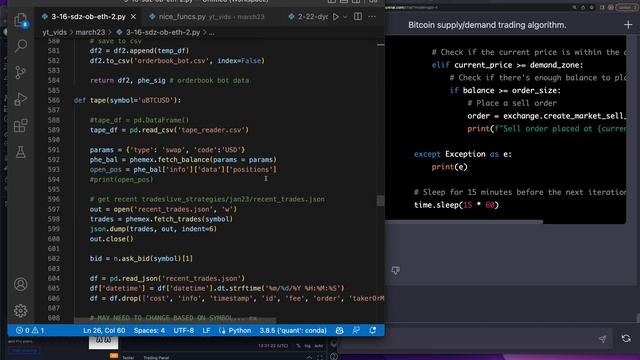This screenshot has height=360, width=640.
Task: Send the chat message arrow icon
Action: [602, 338]
